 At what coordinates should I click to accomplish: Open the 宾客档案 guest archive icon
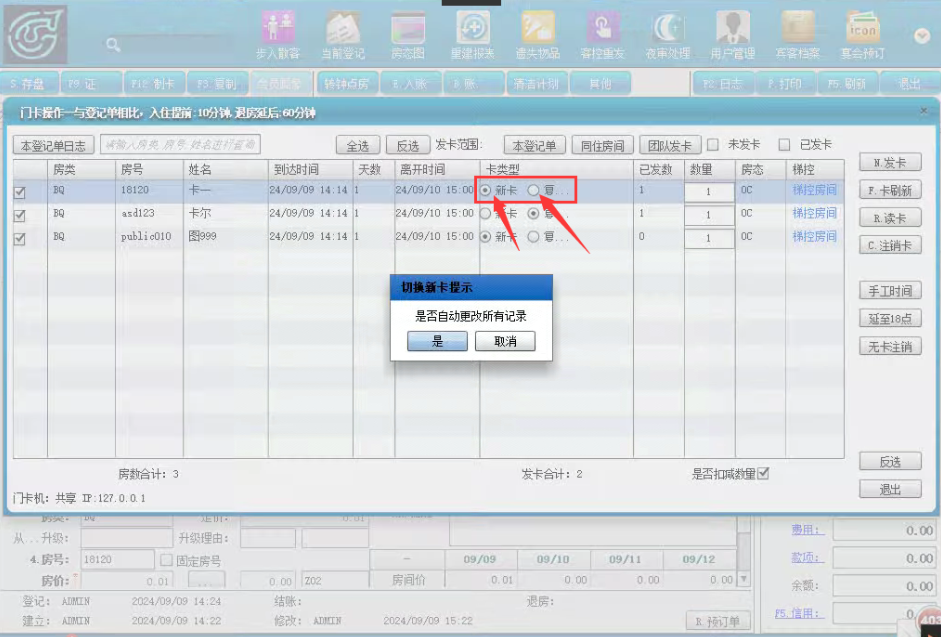(x=798, y=35)
